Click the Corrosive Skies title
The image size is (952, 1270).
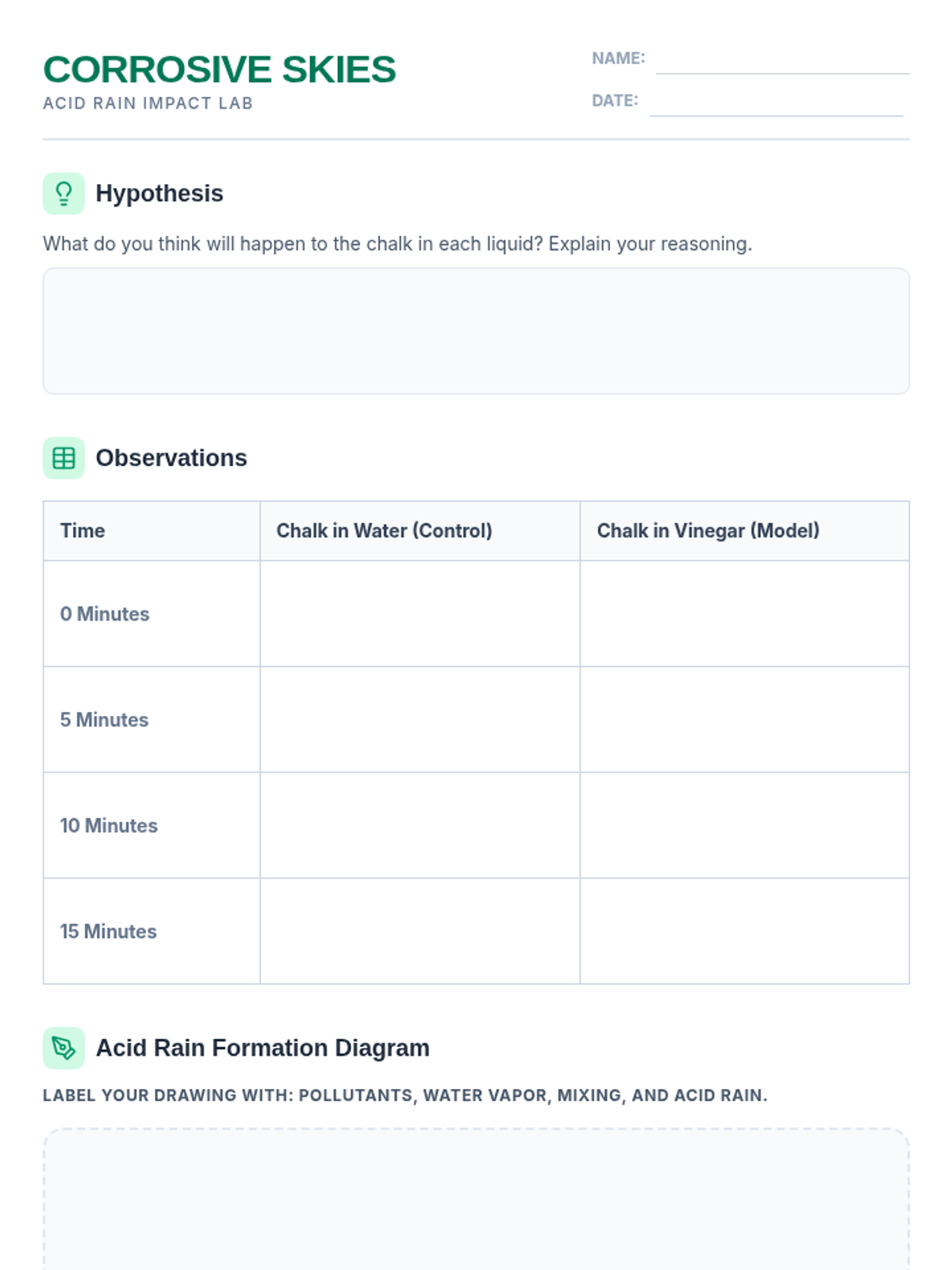click(220, 70)
